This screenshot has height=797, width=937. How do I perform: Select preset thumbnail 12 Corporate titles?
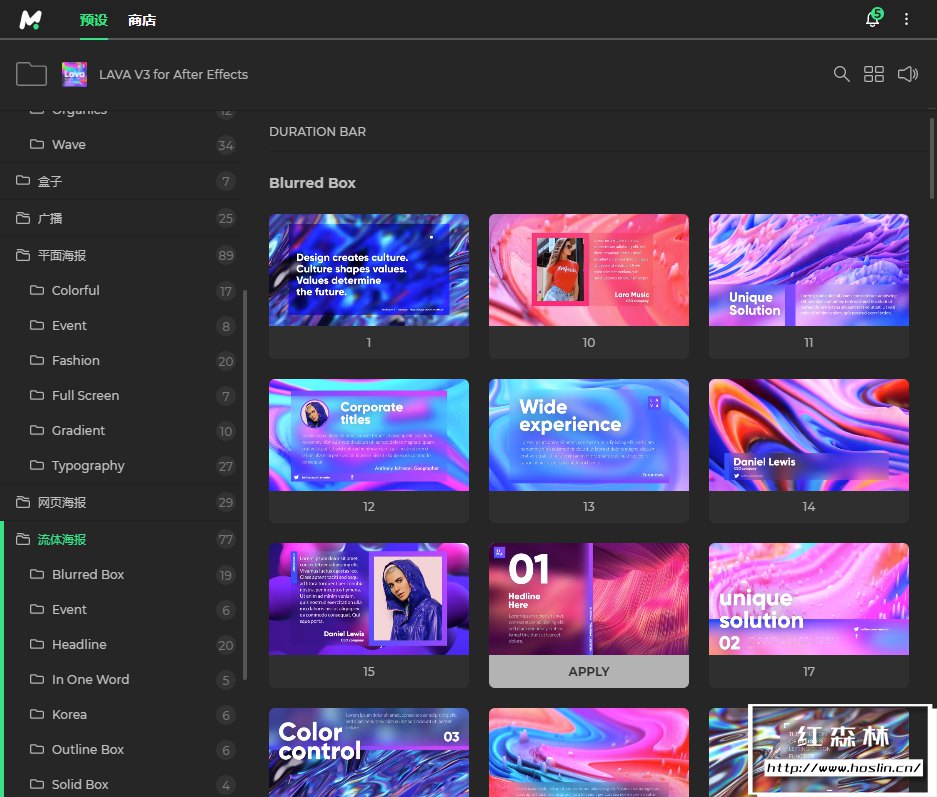(369, 435)
